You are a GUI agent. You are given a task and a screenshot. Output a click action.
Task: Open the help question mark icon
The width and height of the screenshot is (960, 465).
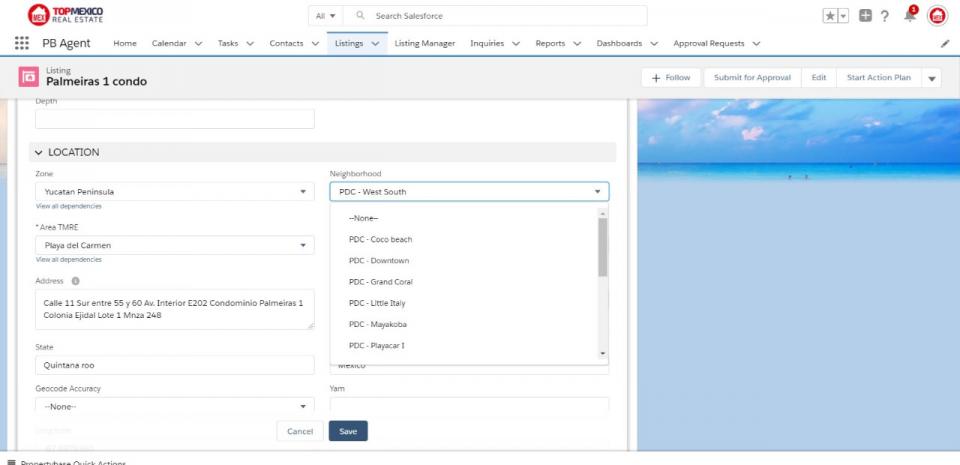tap(887, 16)
